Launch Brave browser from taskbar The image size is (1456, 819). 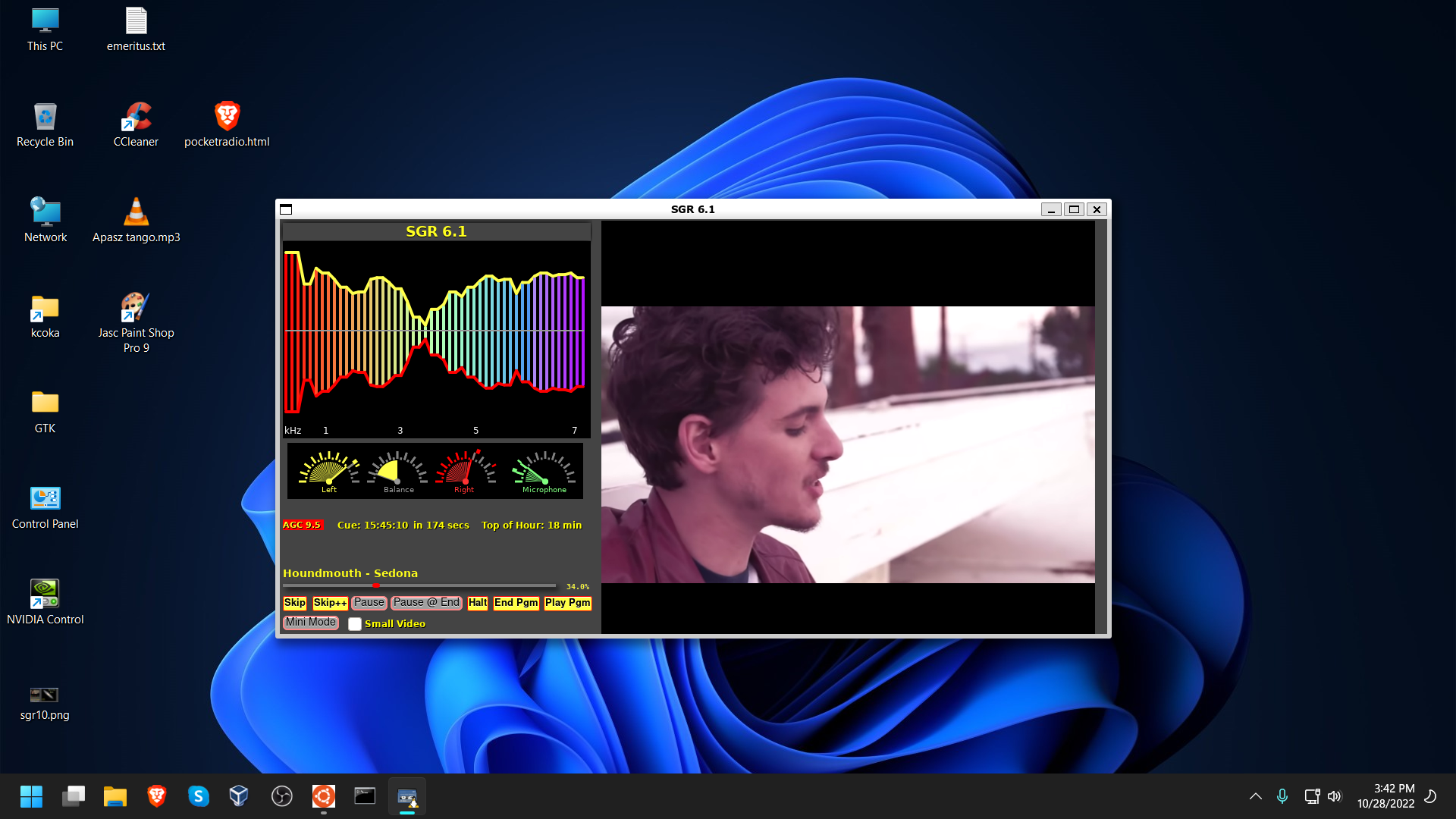(x=157, y=796)
